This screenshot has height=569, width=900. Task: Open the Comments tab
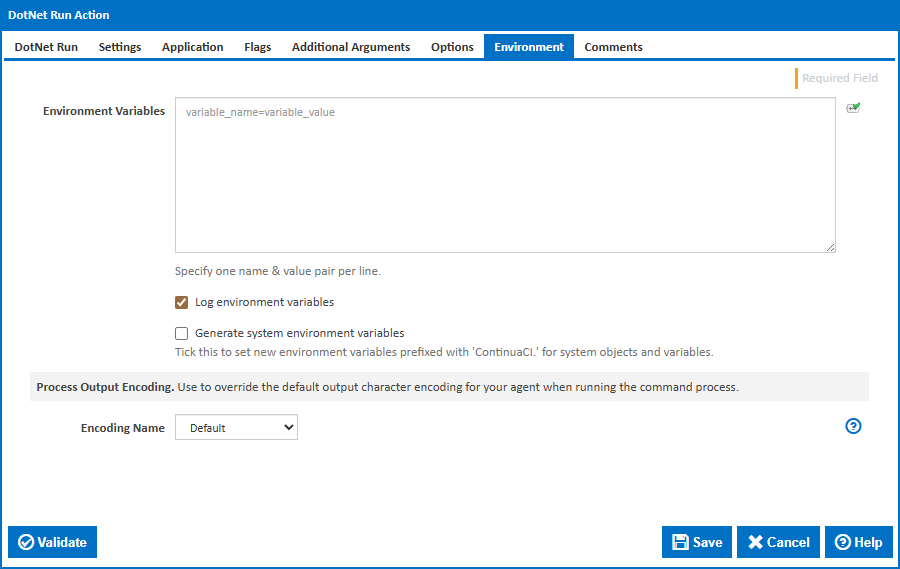613,47
